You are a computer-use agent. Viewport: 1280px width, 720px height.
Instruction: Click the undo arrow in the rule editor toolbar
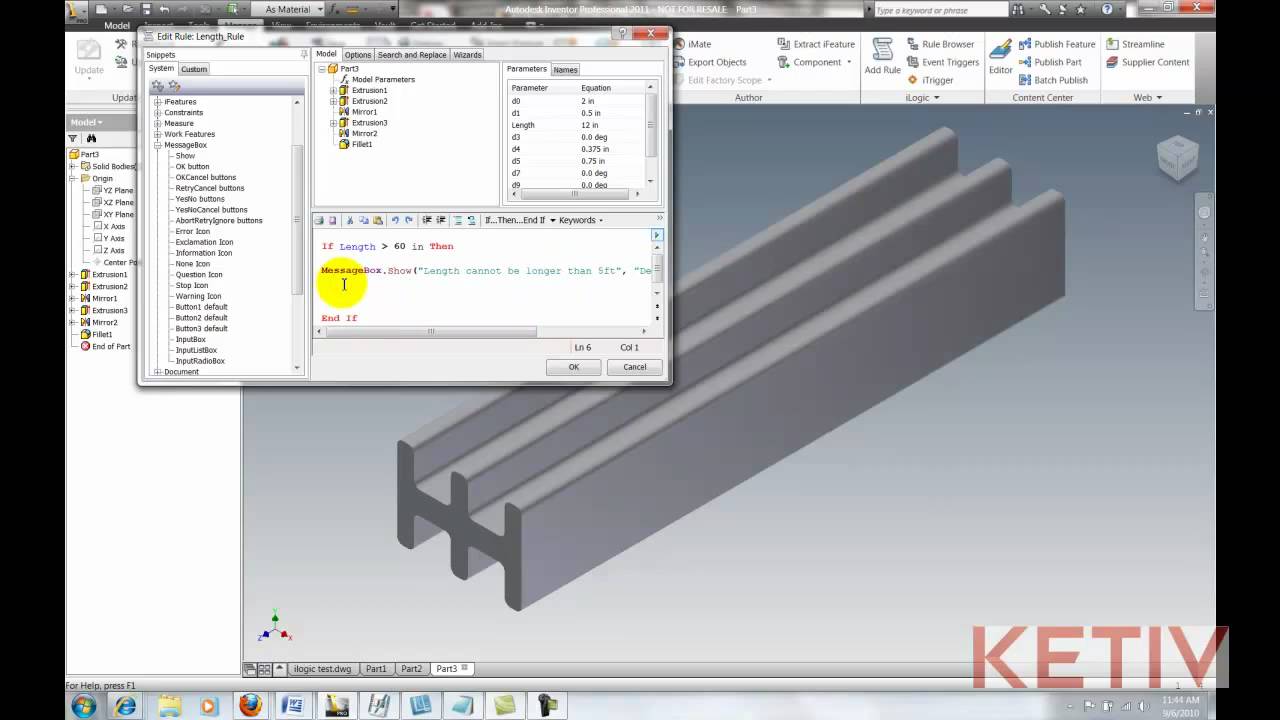(x=395, y=220)
